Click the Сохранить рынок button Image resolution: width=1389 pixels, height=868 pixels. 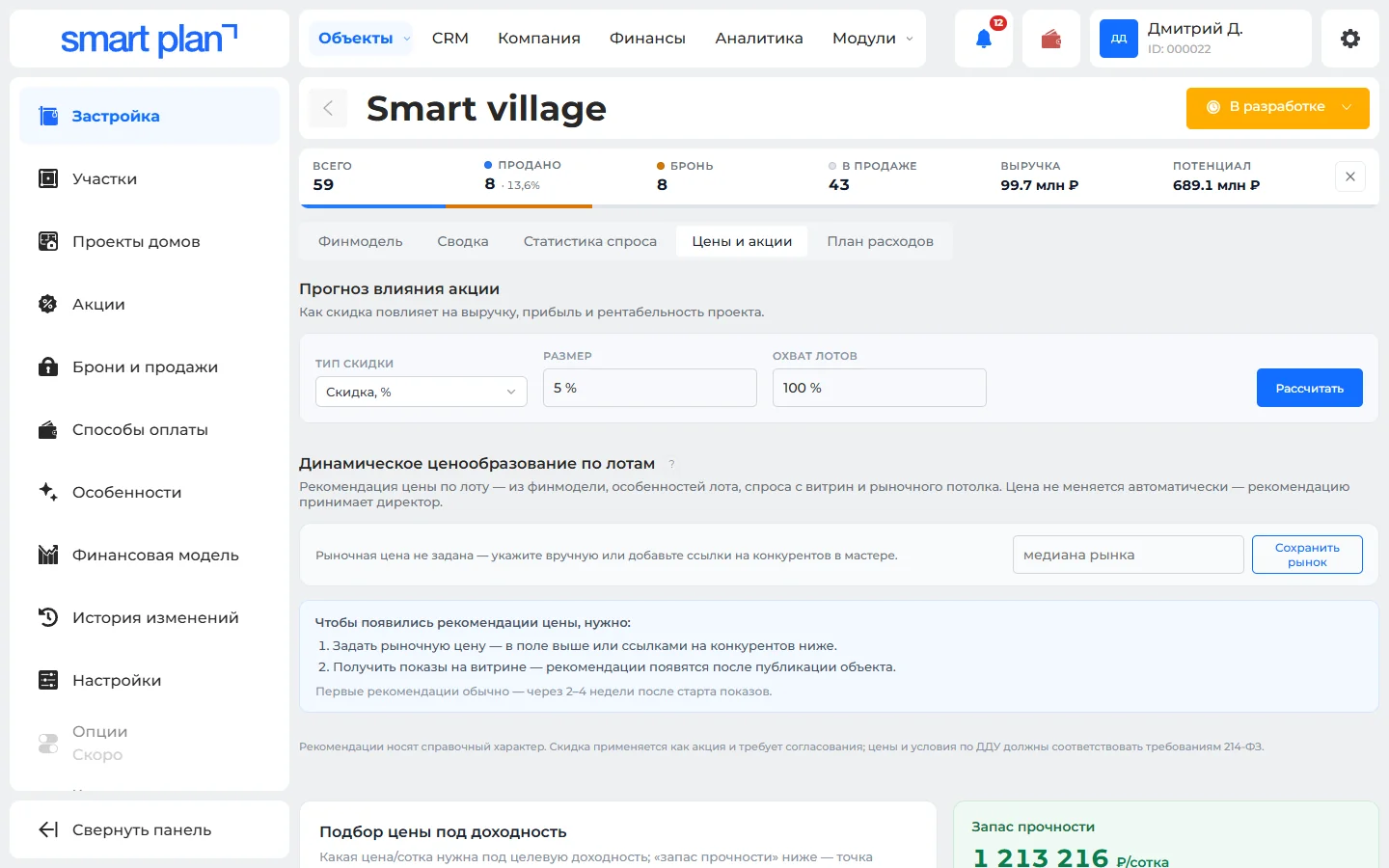coord(1307,555)
